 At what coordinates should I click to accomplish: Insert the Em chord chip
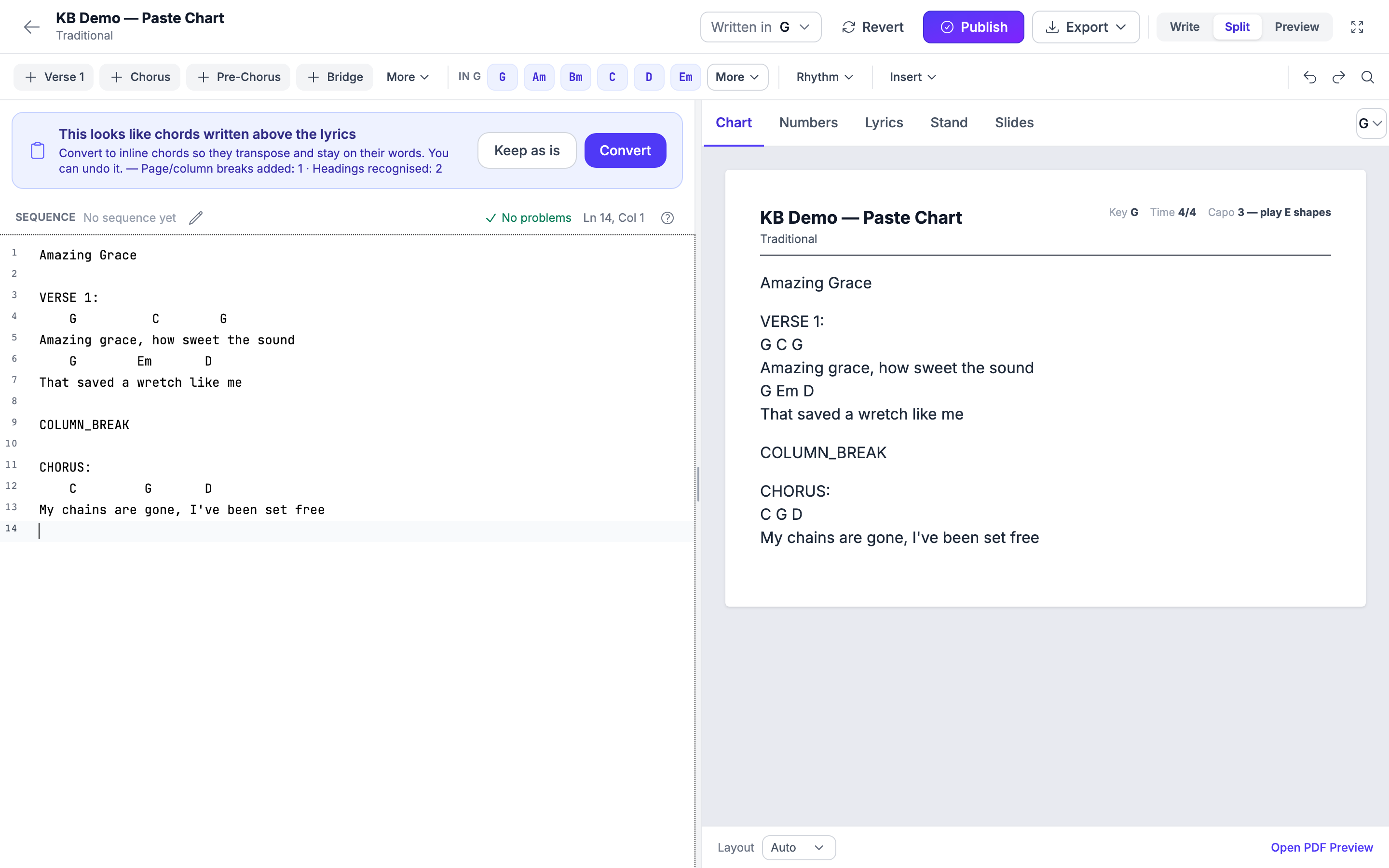click(685, 77)
